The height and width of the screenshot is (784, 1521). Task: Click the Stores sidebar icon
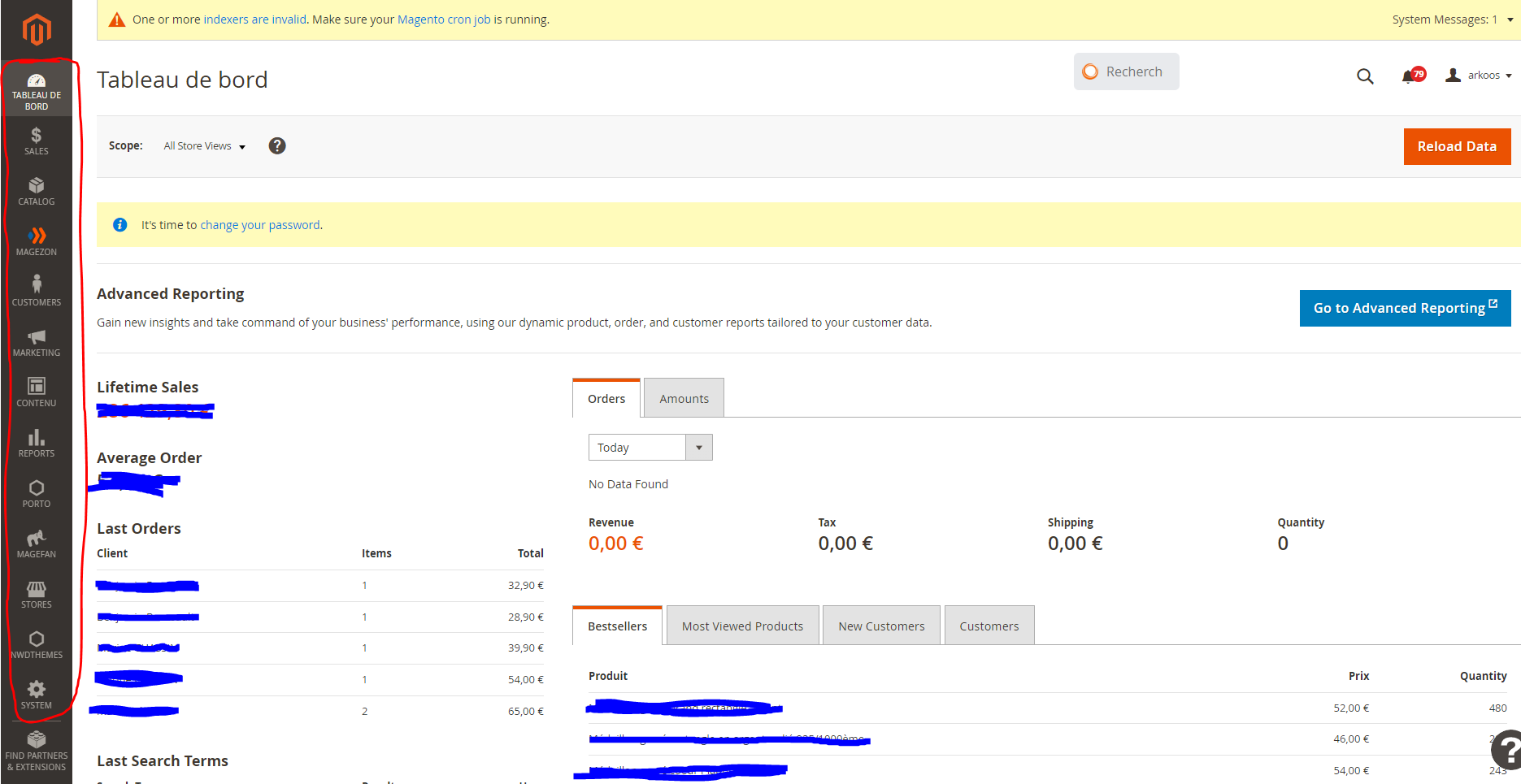36,593
